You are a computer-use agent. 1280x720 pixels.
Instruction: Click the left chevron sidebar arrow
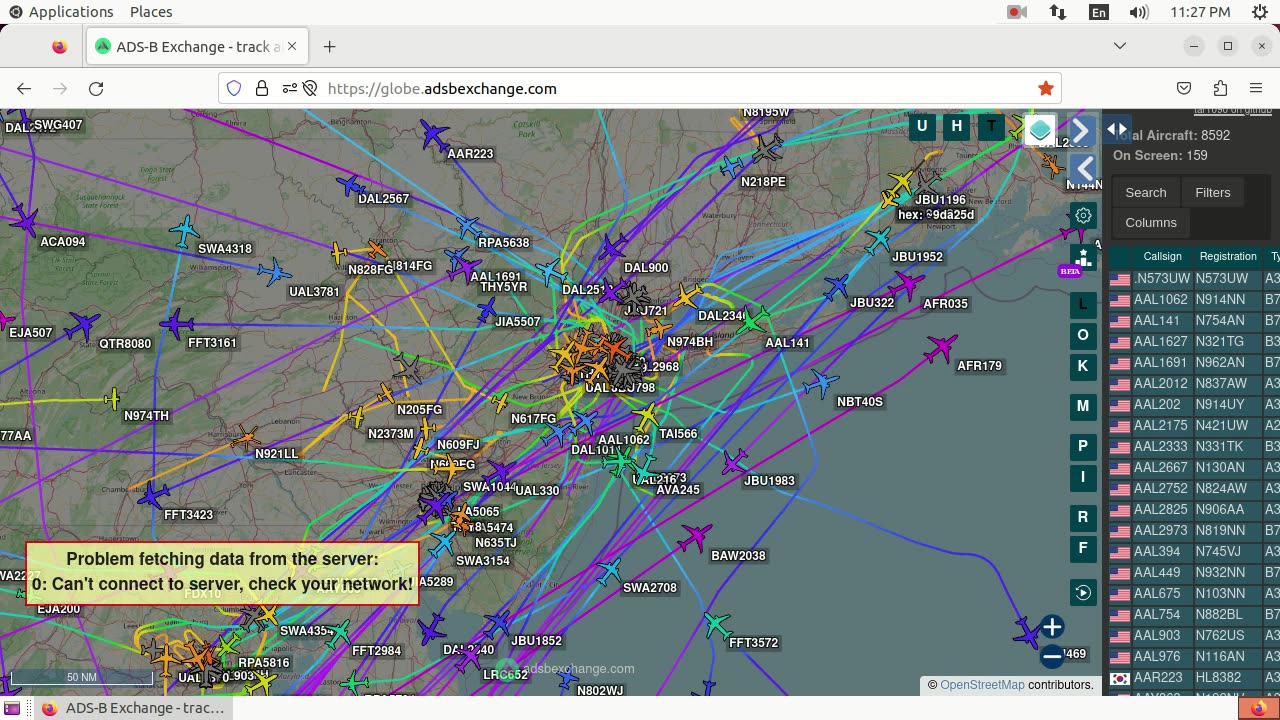tap(1083, 169)
